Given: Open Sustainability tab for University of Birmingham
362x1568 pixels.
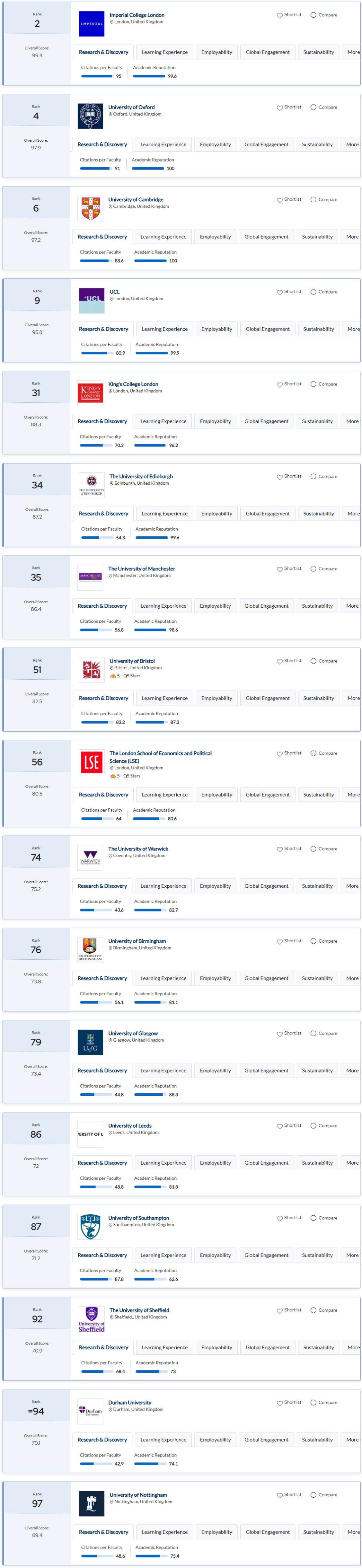Looking at the screenshot, I should 317,978.
